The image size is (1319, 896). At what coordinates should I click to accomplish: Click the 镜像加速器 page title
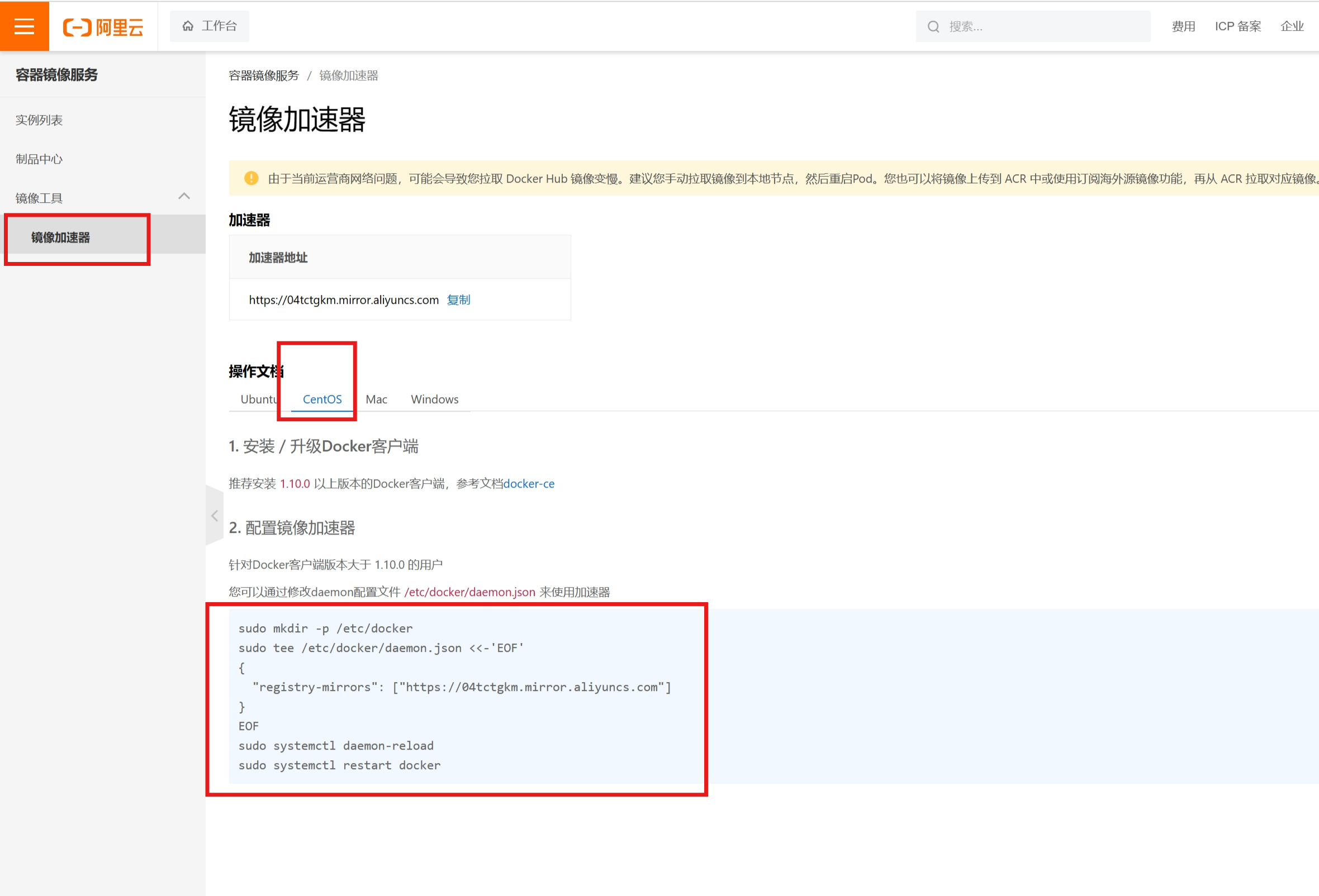click(297, 120)
